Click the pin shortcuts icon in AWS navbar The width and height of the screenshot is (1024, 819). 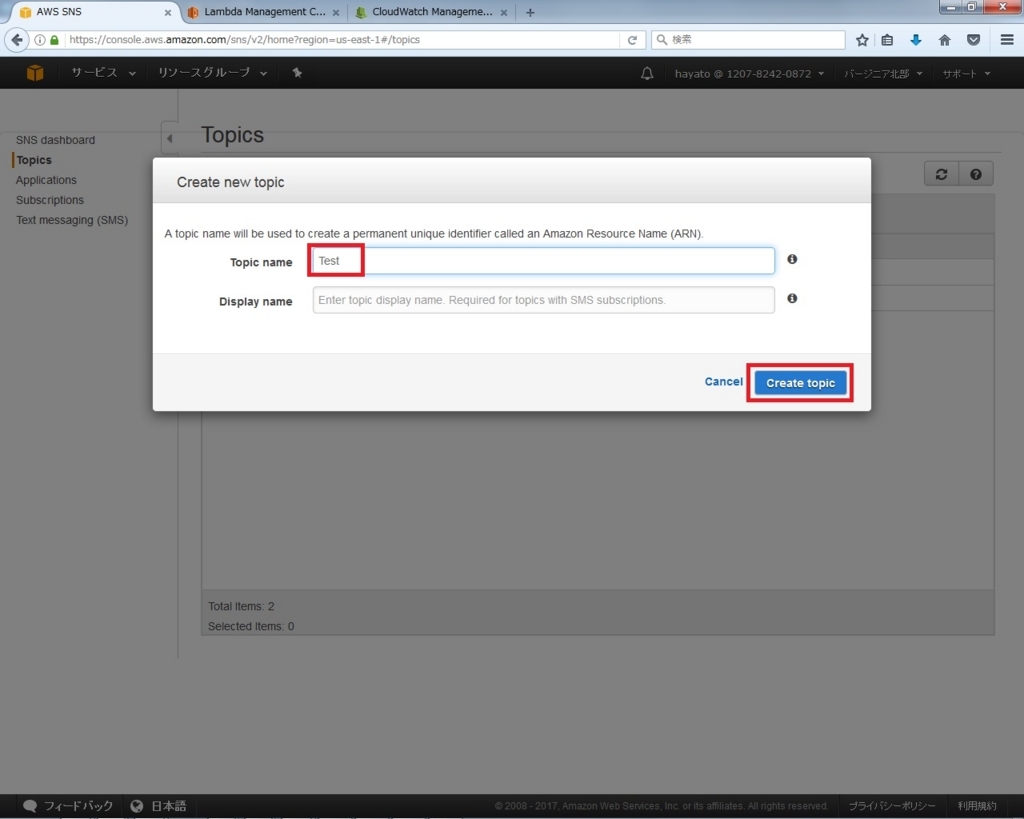[297, 72]
